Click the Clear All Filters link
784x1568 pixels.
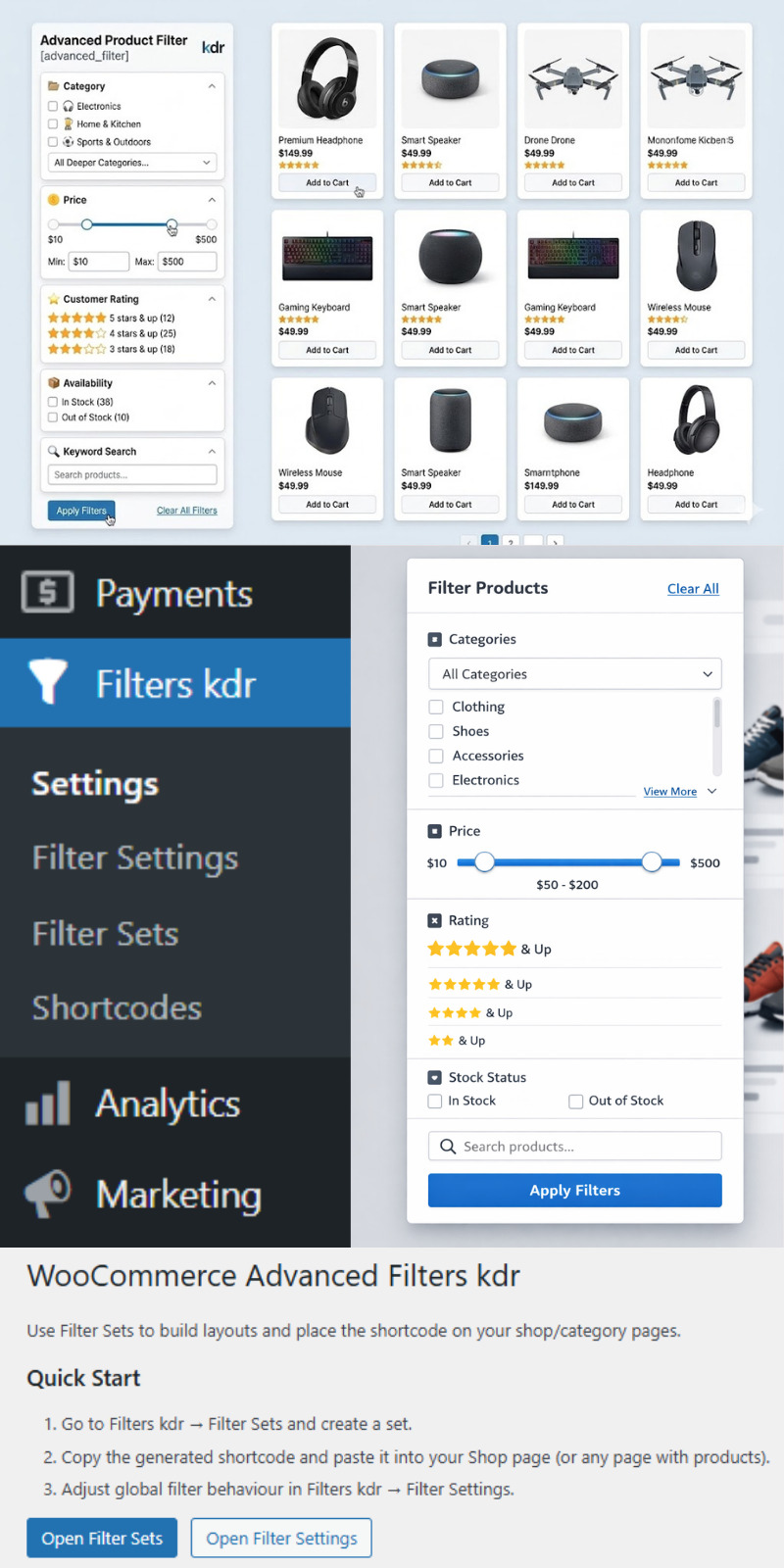click(x=187, y=511)
